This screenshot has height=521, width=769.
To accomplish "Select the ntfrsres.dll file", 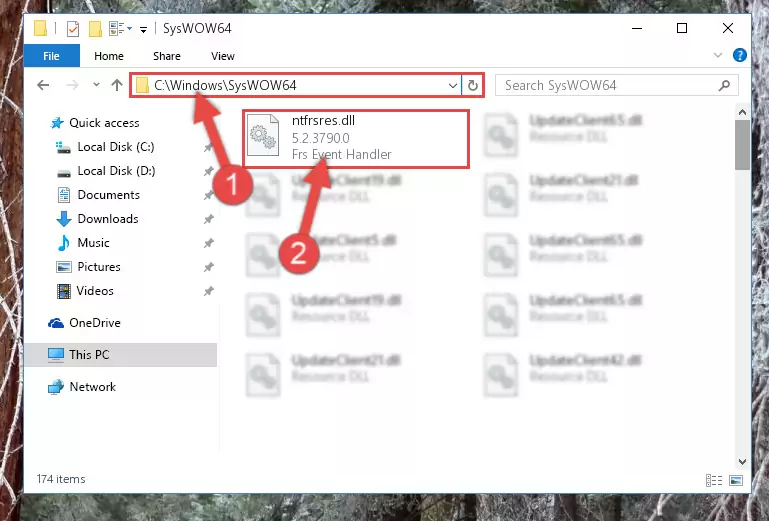I will point(356,139).
